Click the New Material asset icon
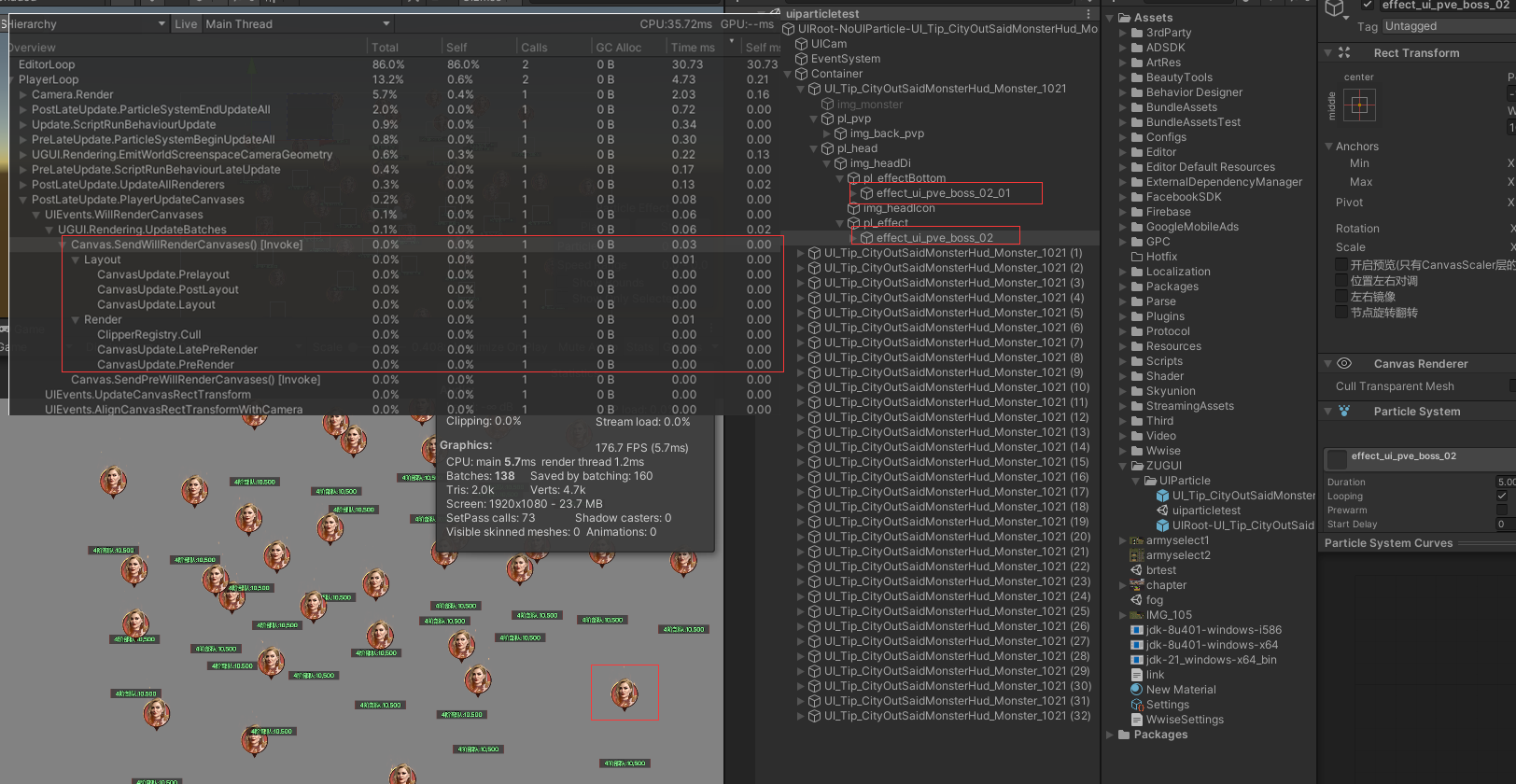The image size is (1516, 784). [x=1137, y=690]
